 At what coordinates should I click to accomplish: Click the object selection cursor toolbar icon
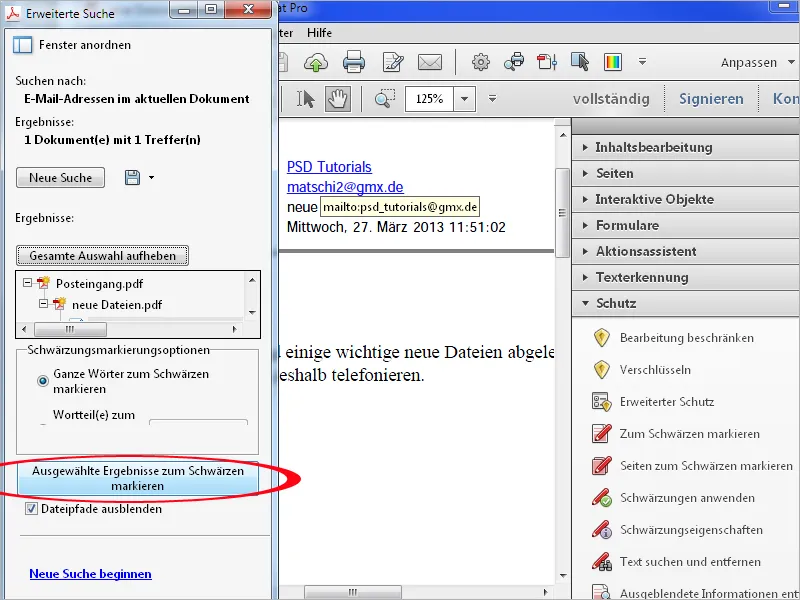[x=580, y=62]
